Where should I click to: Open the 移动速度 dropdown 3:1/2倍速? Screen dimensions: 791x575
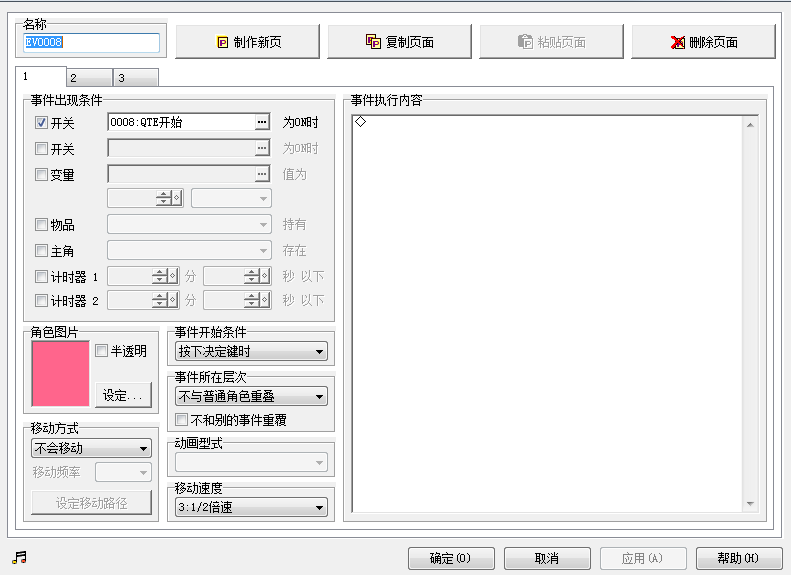[251, 507]
